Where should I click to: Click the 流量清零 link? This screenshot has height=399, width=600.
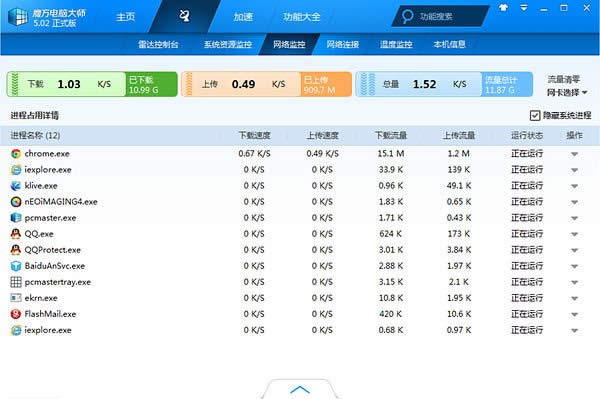click(564, 79)
